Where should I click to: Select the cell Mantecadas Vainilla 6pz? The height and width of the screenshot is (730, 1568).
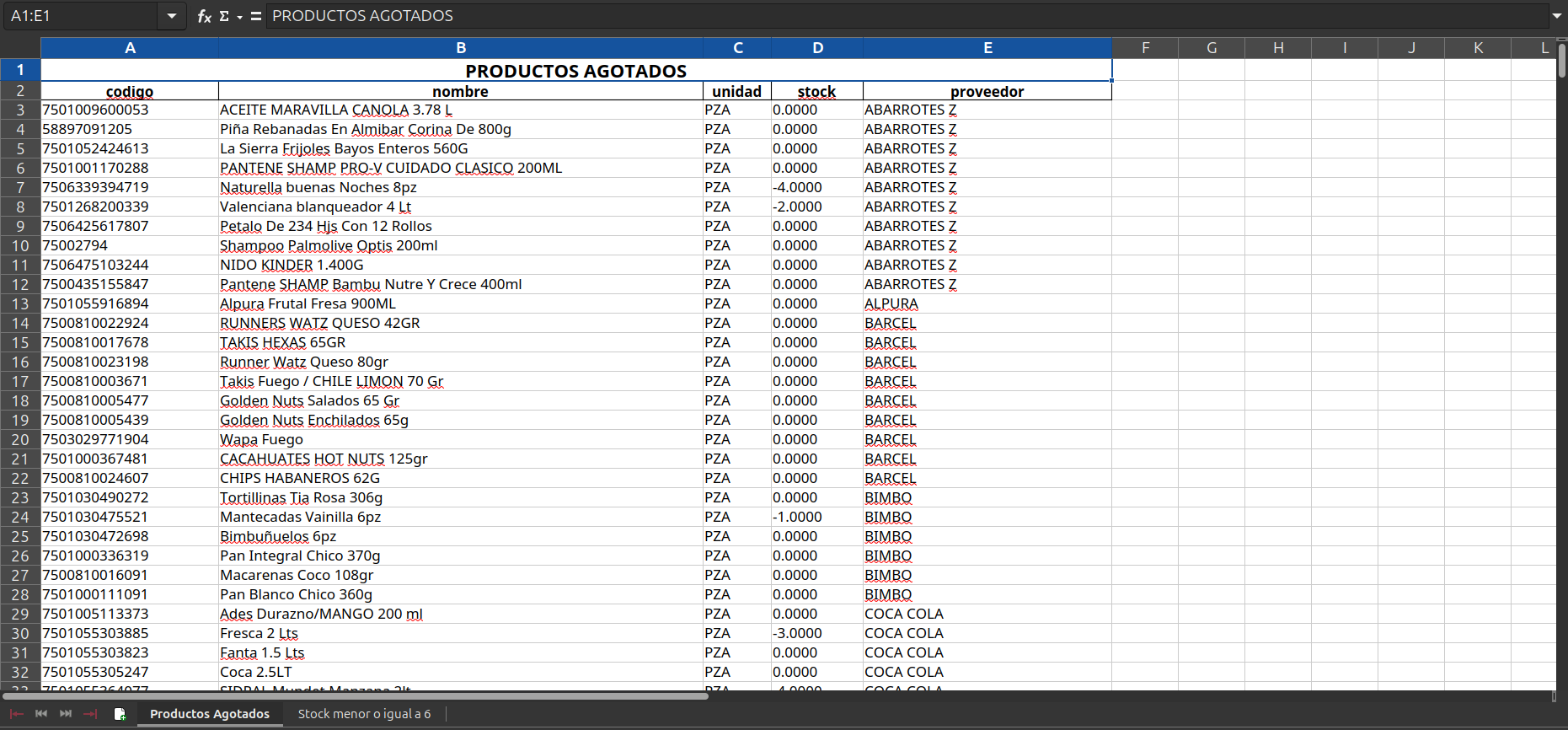pyautogui.click(x=461, y=517)
